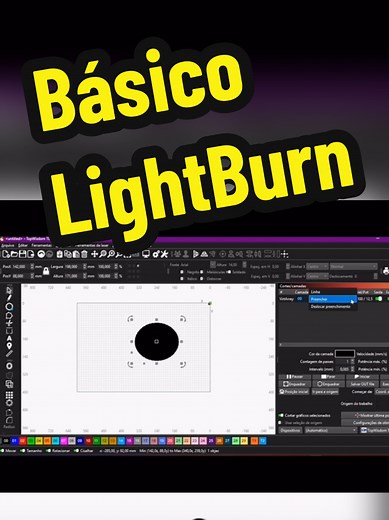
Task: Step the Largura value spinner
Action: (85, 266)
